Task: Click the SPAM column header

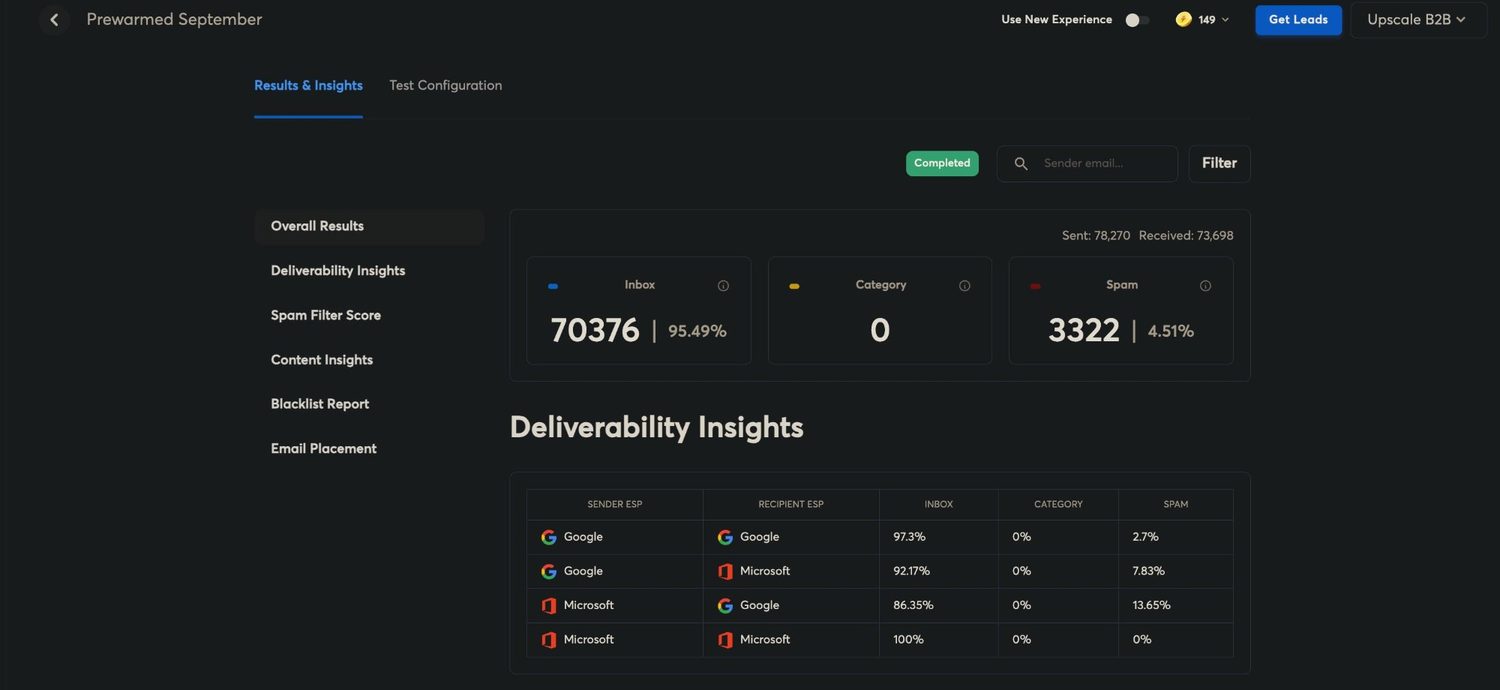Action: 1176,505
